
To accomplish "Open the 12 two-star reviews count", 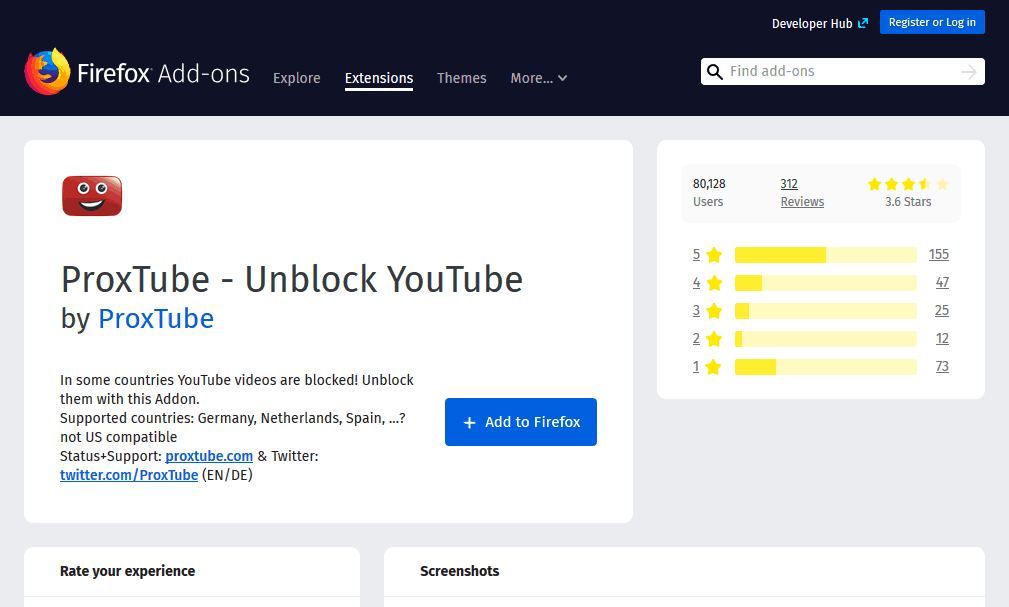I will coord(942,339).
